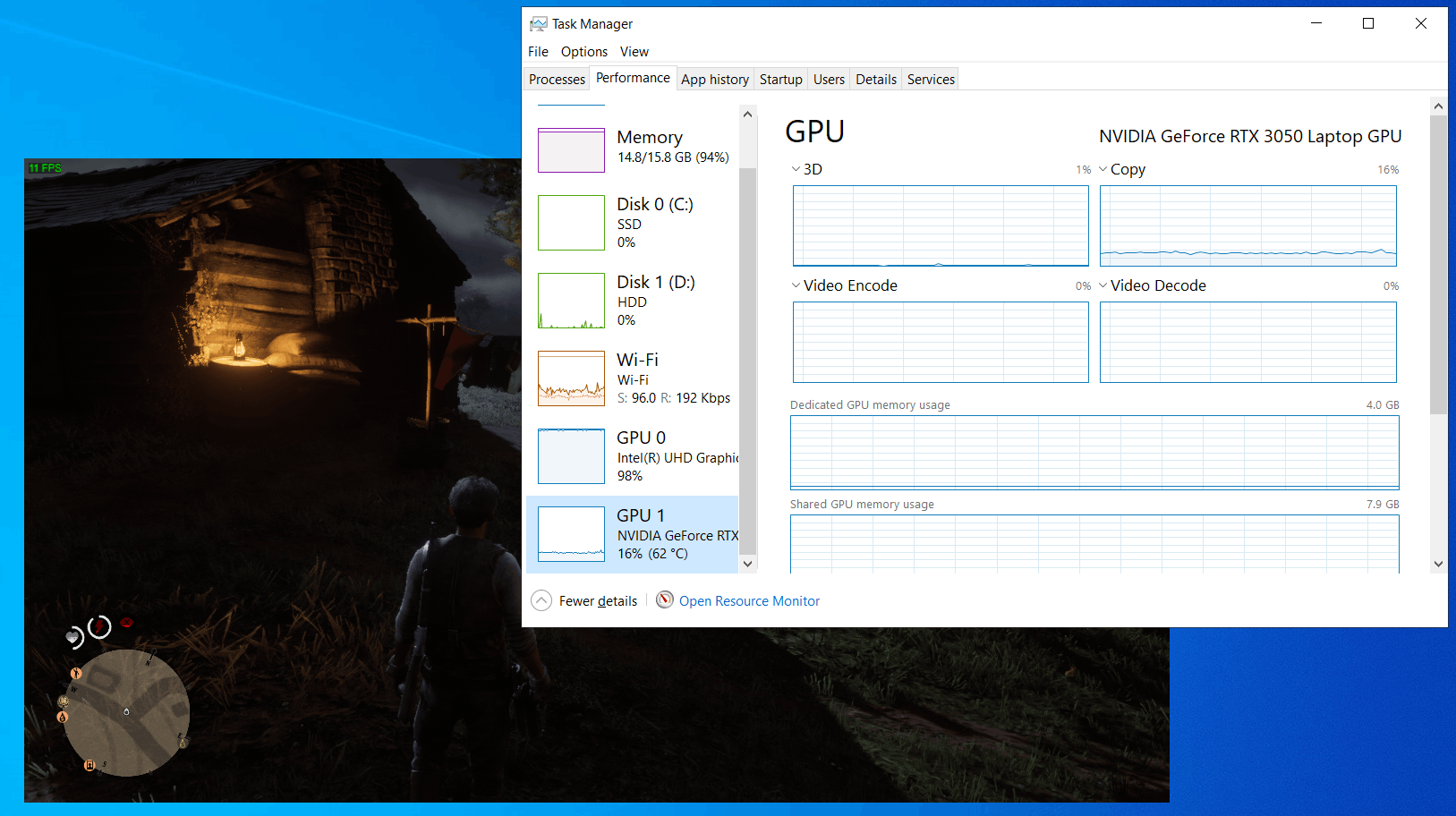Click the Copy engine usage graph

pos(1248,225)
